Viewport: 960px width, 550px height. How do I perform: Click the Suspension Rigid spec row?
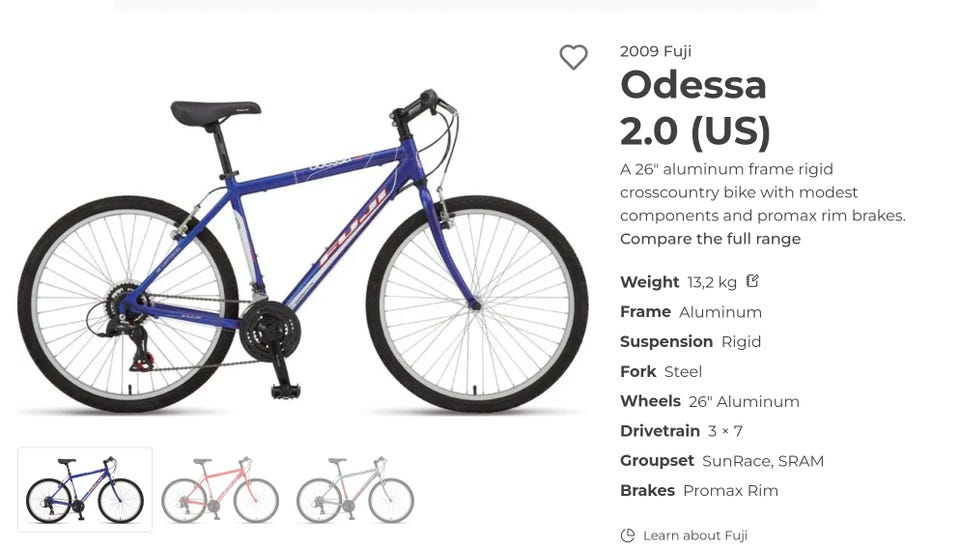[x=690, y=342]
